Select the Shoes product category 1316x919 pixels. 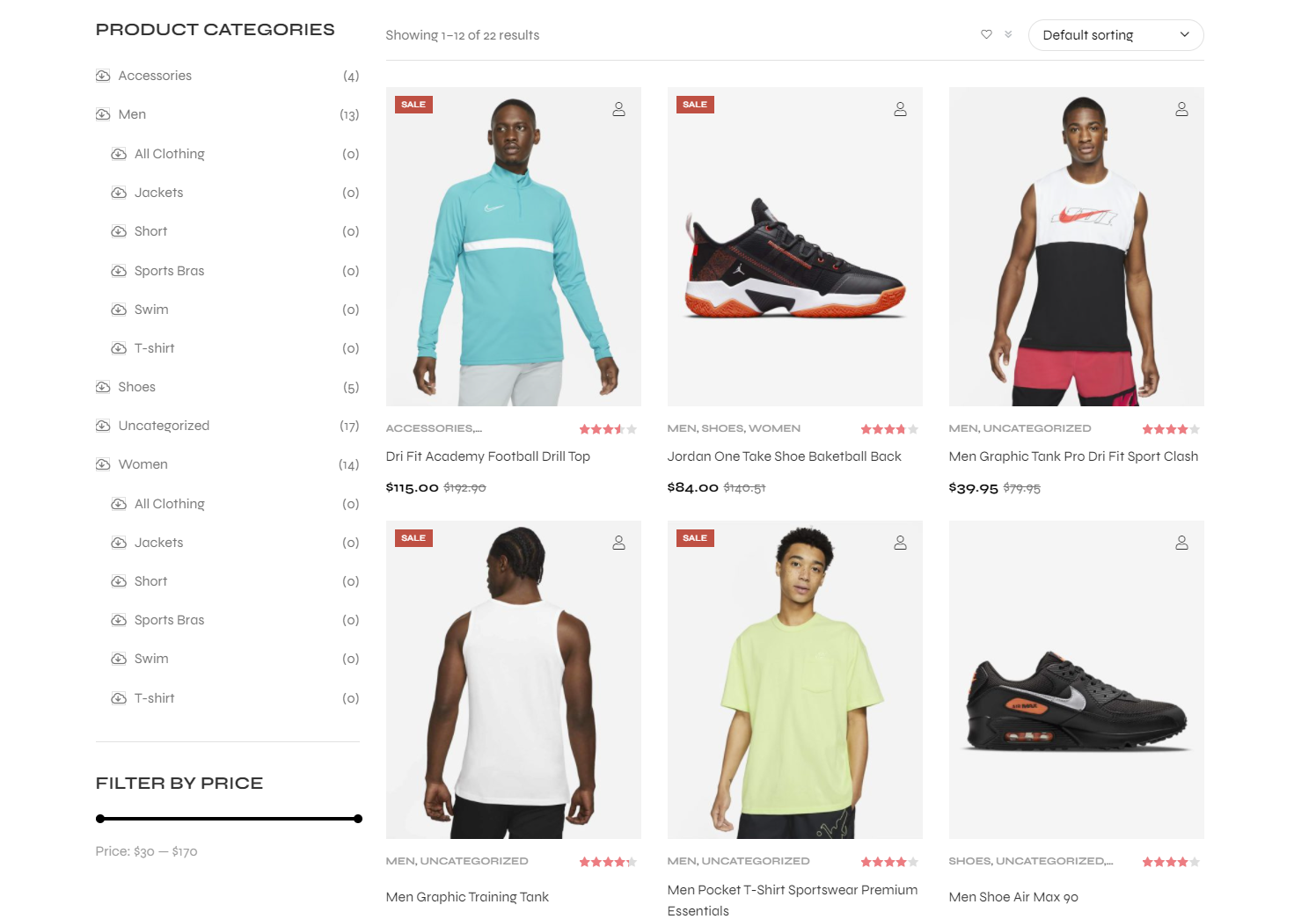136,387
